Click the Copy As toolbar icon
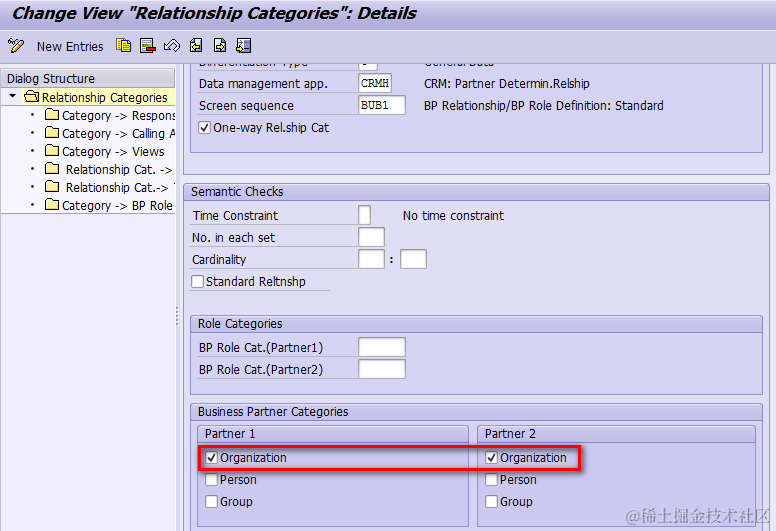 123,46
